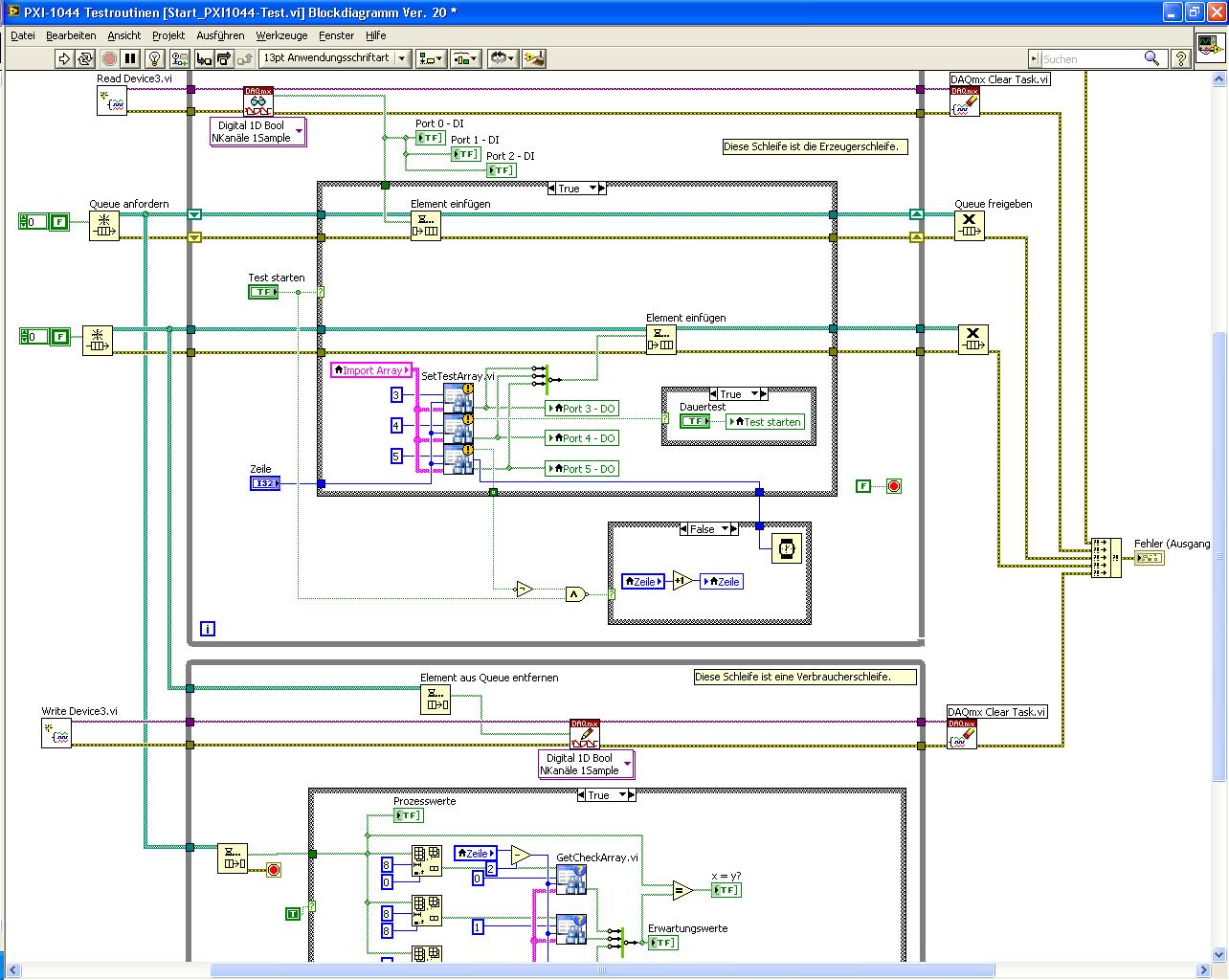Select the Queue freigeben node
Screen dimensions: 1229x980
pyautogui.click(x=970, y=226)
